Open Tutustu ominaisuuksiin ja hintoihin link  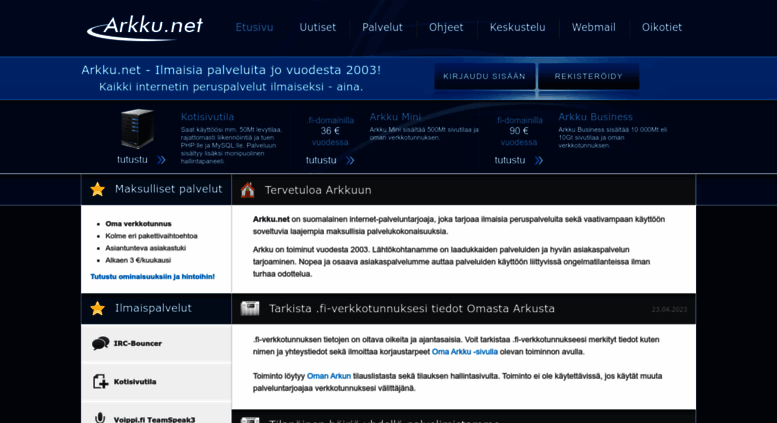[153, 276]
